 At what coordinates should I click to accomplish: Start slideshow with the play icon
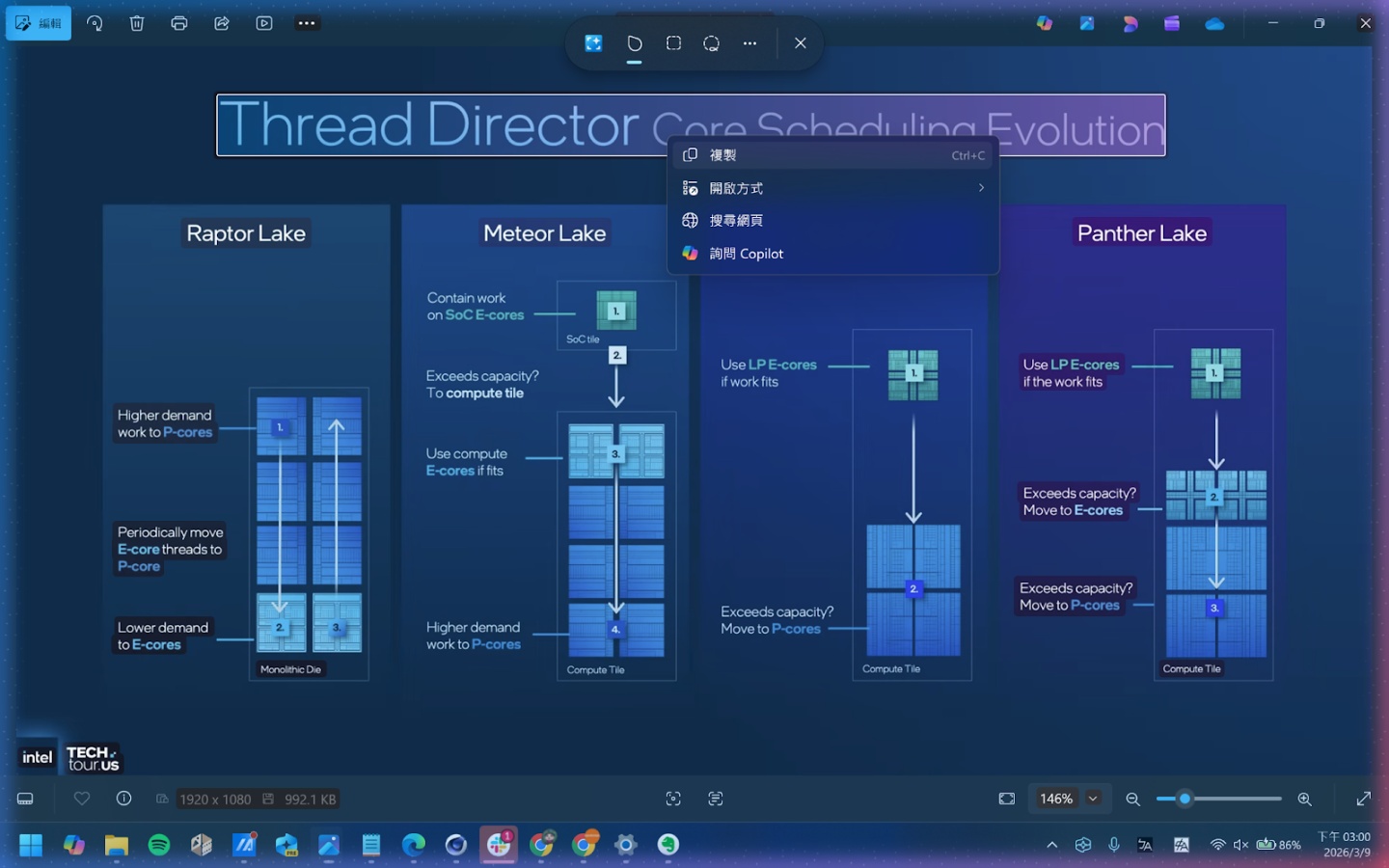pos(264,23)
